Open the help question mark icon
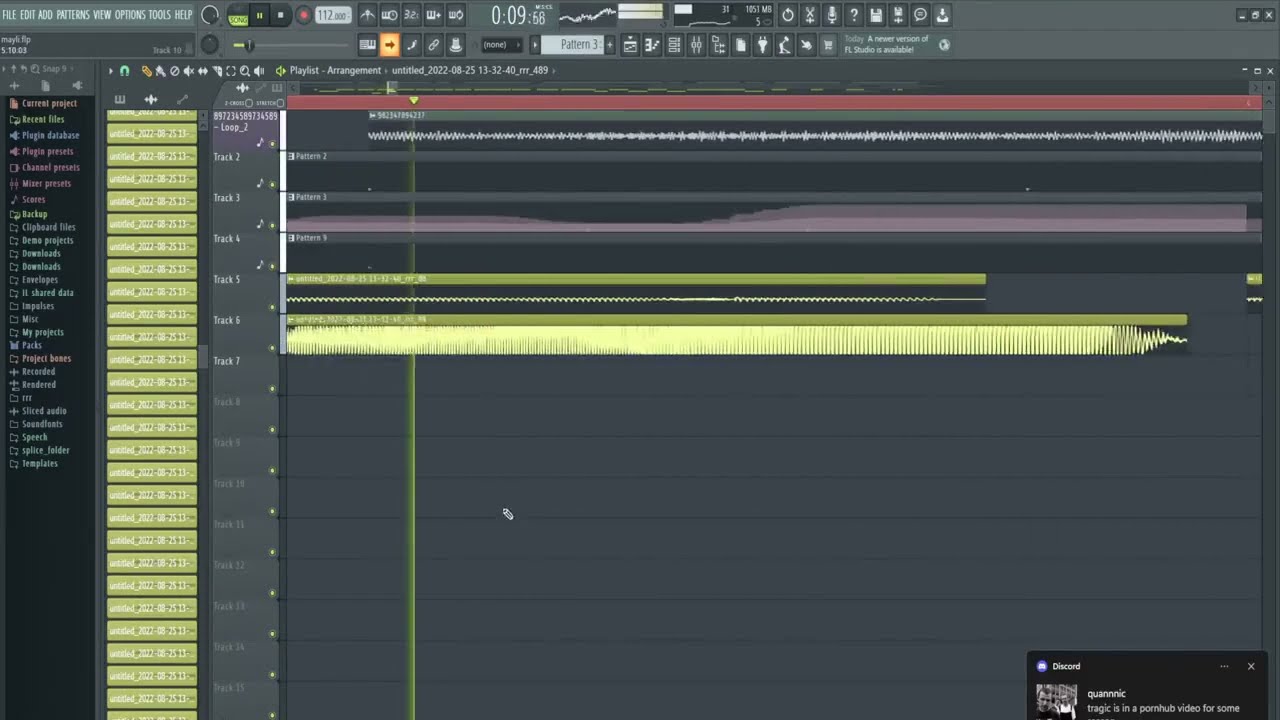The width and height of the screenshot is (1280, 720). click(854, 15)
